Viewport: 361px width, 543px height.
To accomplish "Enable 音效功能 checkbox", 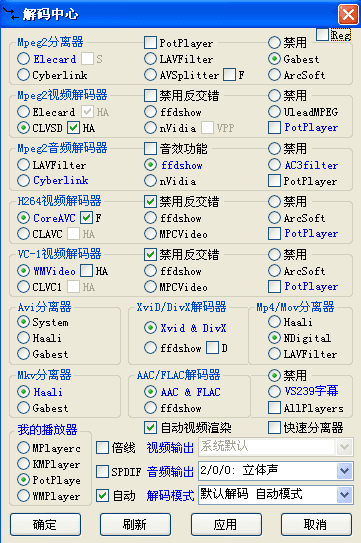I will pos(150,149).
